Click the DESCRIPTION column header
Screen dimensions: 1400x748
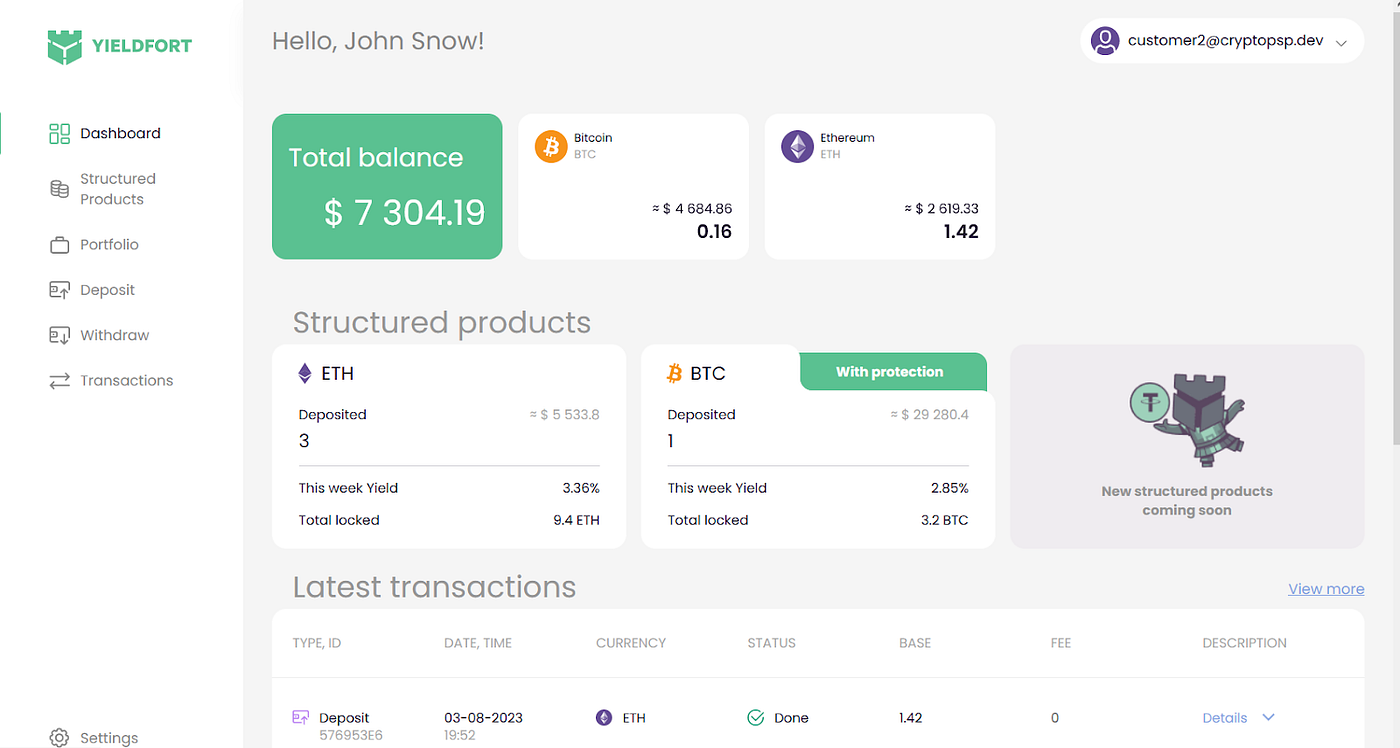pos(1245,643)
